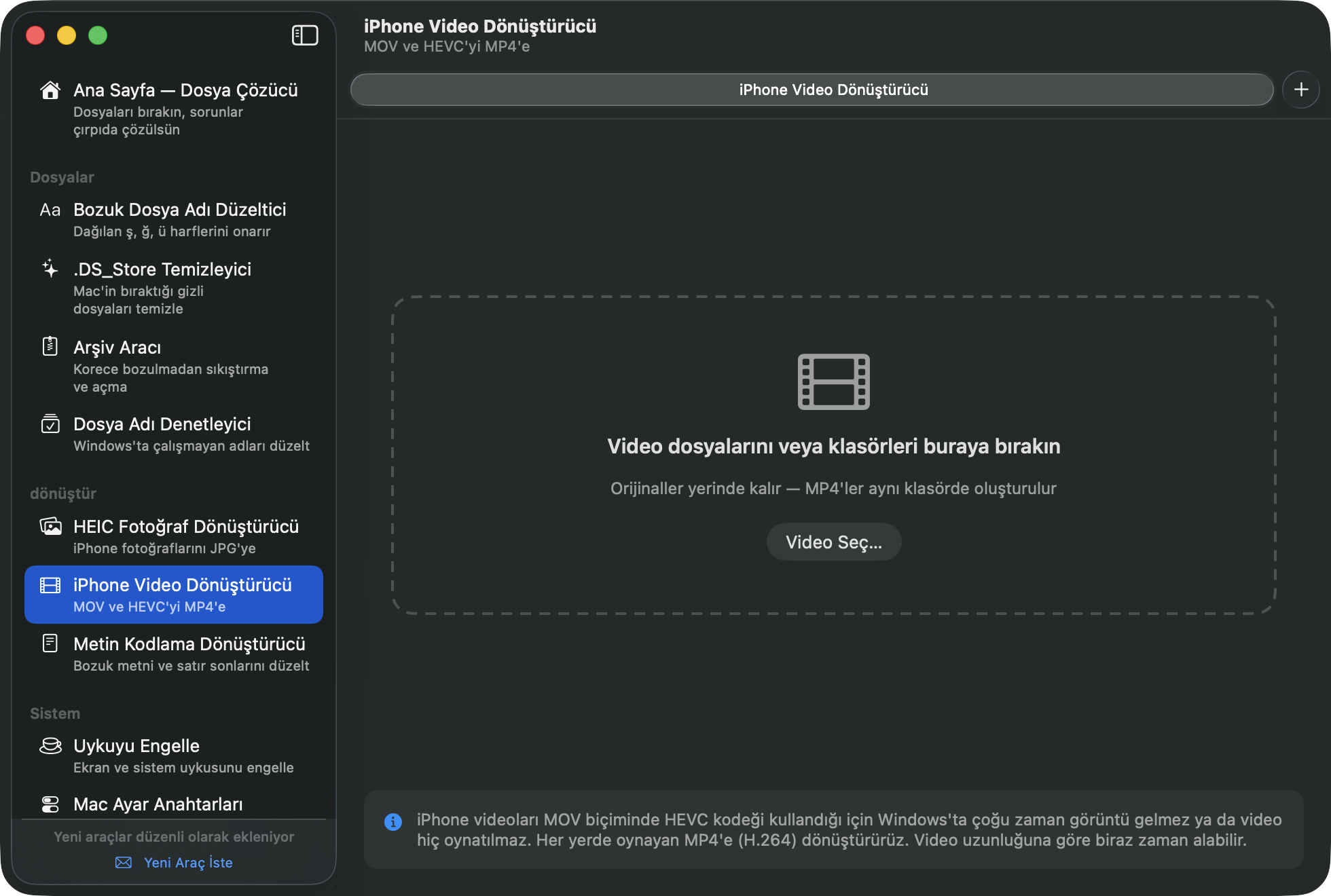Click the Aa icon for Bozuk Dosya Adı Düzeltici
The image size is (1331, 896).
50,210
